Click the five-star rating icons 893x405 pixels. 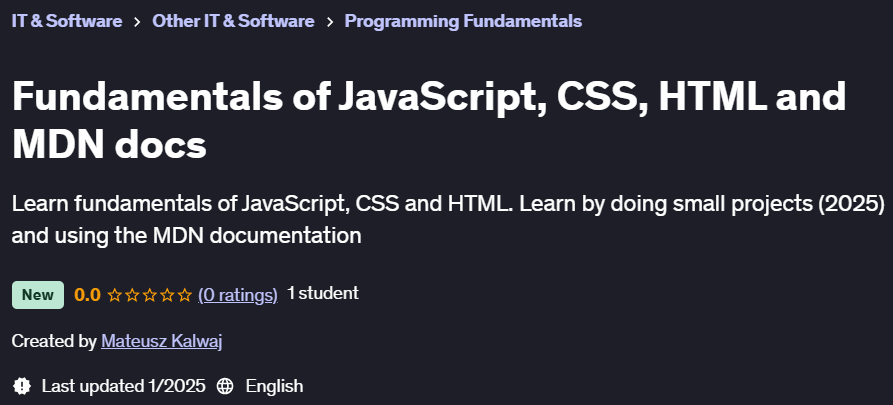150,295
